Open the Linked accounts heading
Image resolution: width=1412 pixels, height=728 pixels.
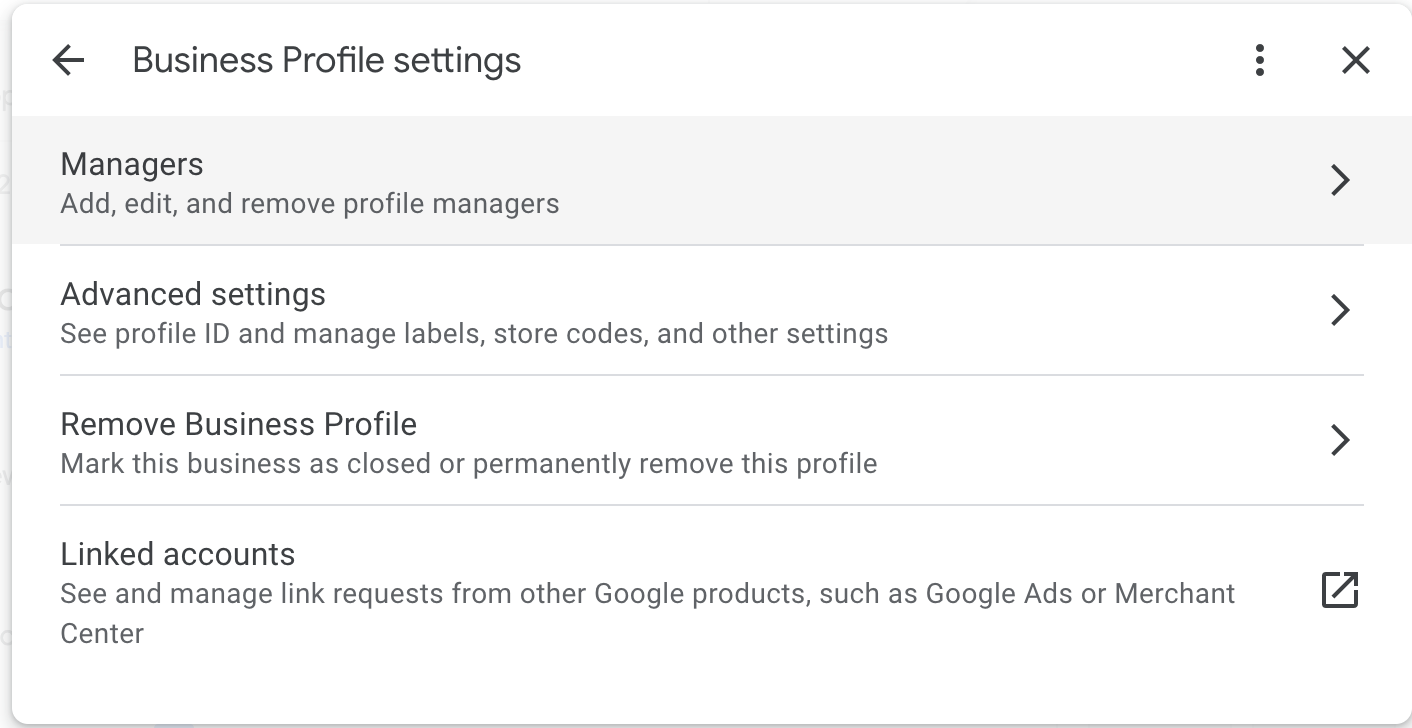click(178, 555)
